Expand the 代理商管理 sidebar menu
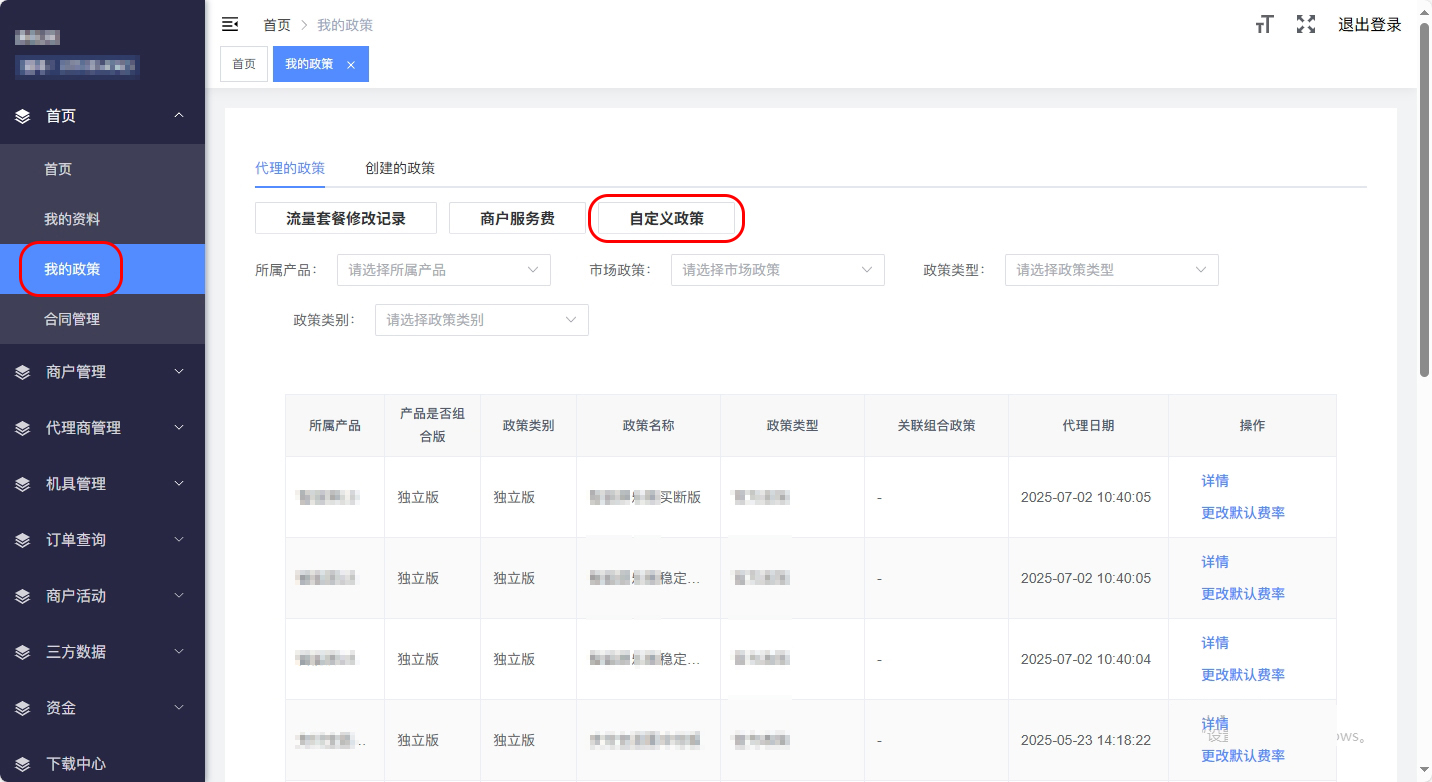Screen dimensions: 1432x782 [x=179, y=428]
